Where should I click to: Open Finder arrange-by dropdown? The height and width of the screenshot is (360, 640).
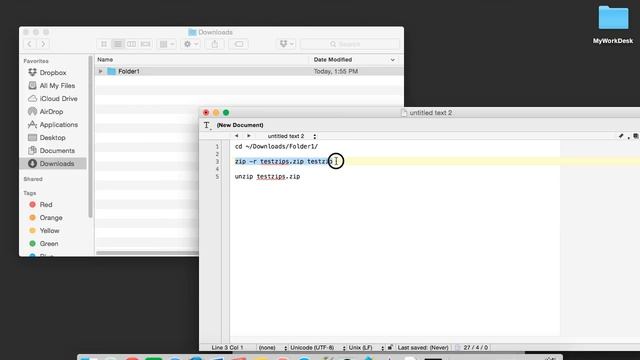(167, 44)
